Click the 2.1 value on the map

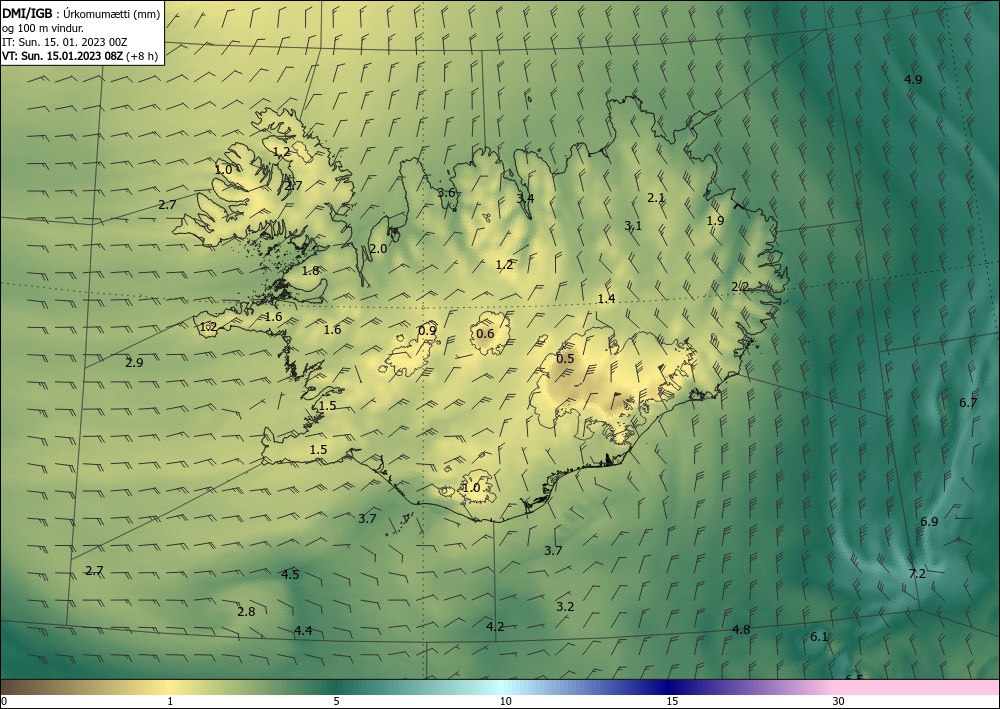point(656,198)
